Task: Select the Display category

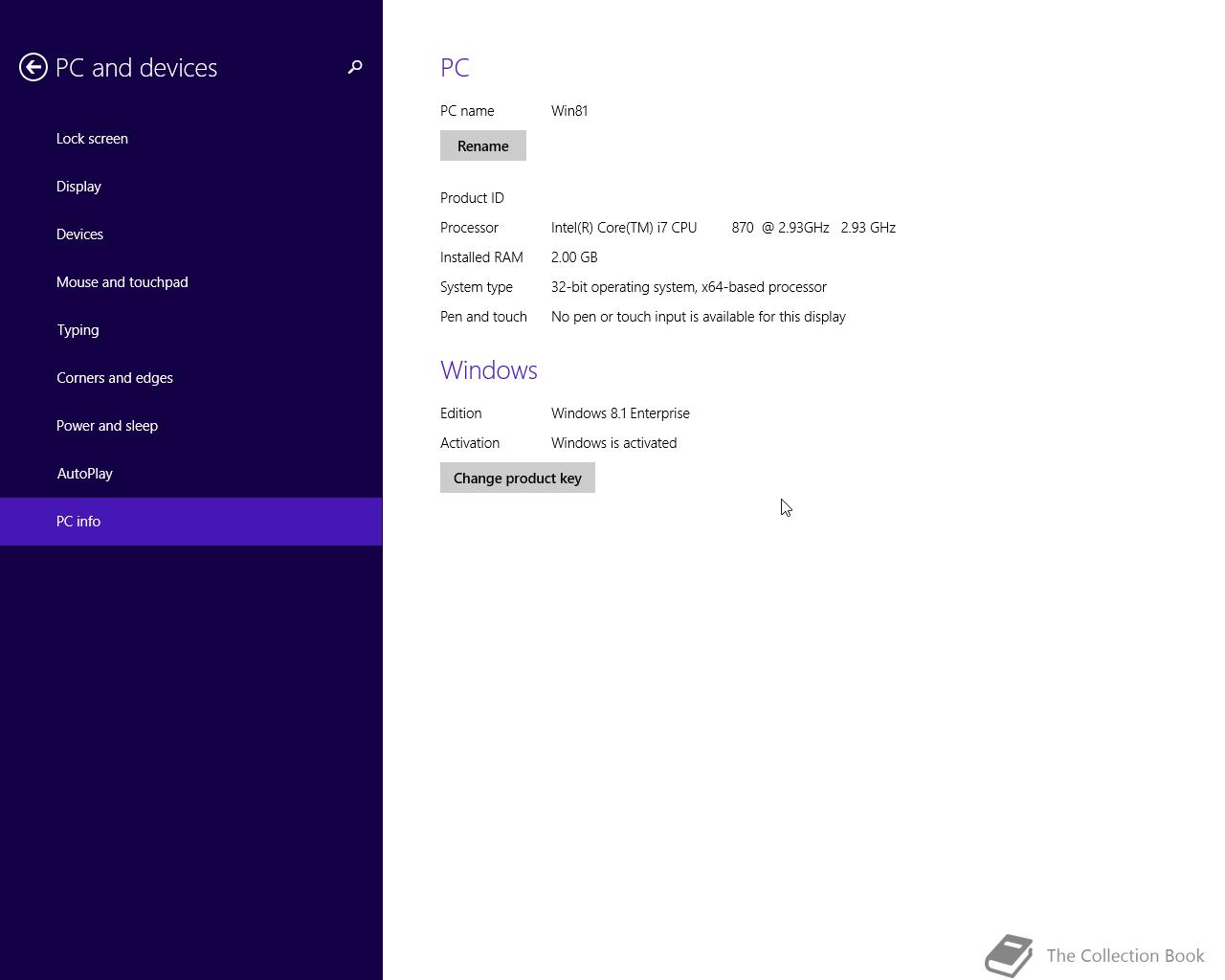Action: 190,187
